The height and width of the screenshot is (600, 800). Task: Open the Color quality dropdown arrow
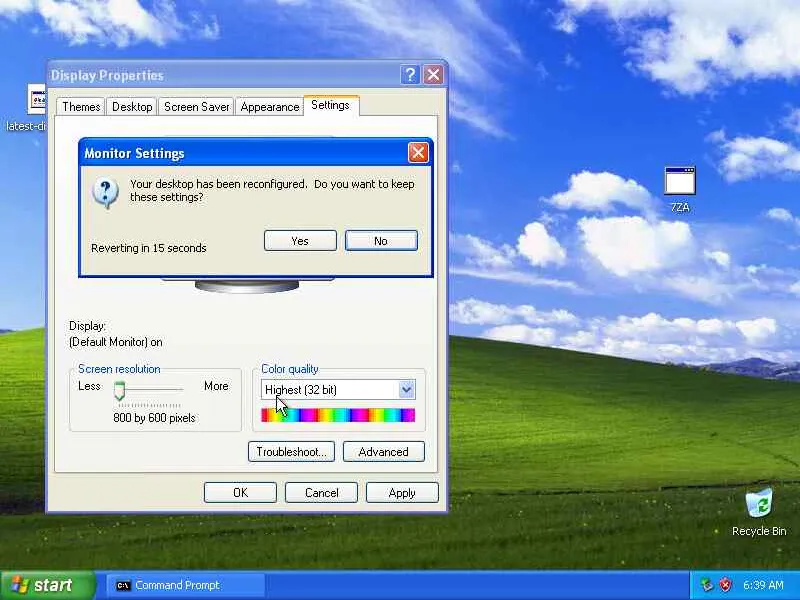[407, 390]
